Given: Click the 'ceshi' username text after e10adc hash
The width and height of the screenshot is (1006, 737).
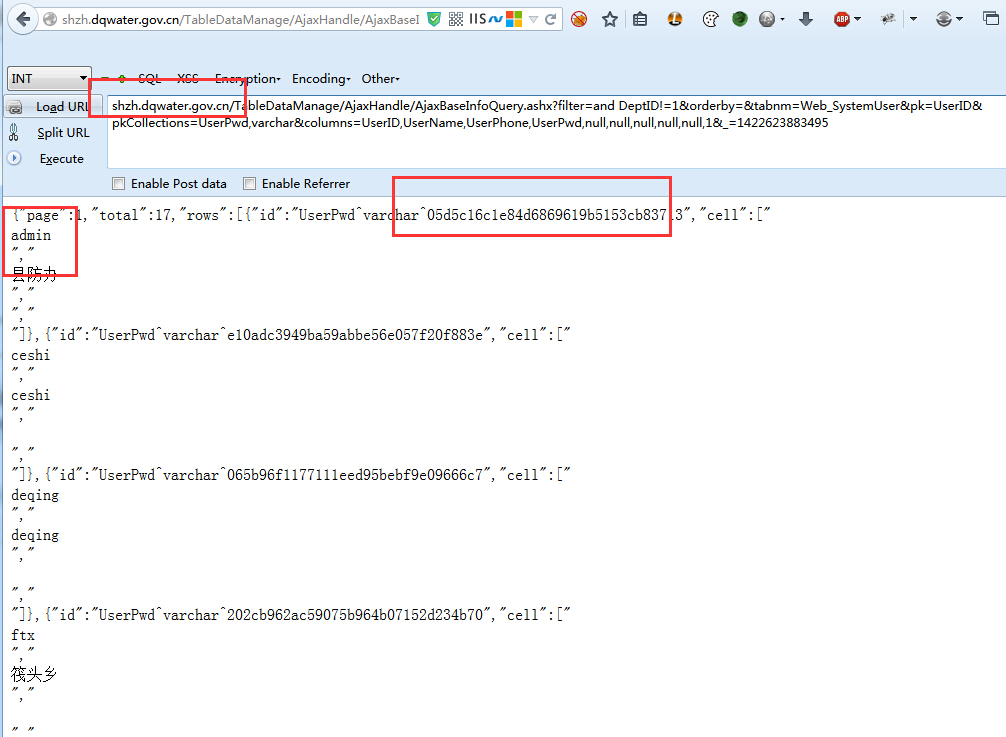Looking at the screenshot, I should click(30, 355).
